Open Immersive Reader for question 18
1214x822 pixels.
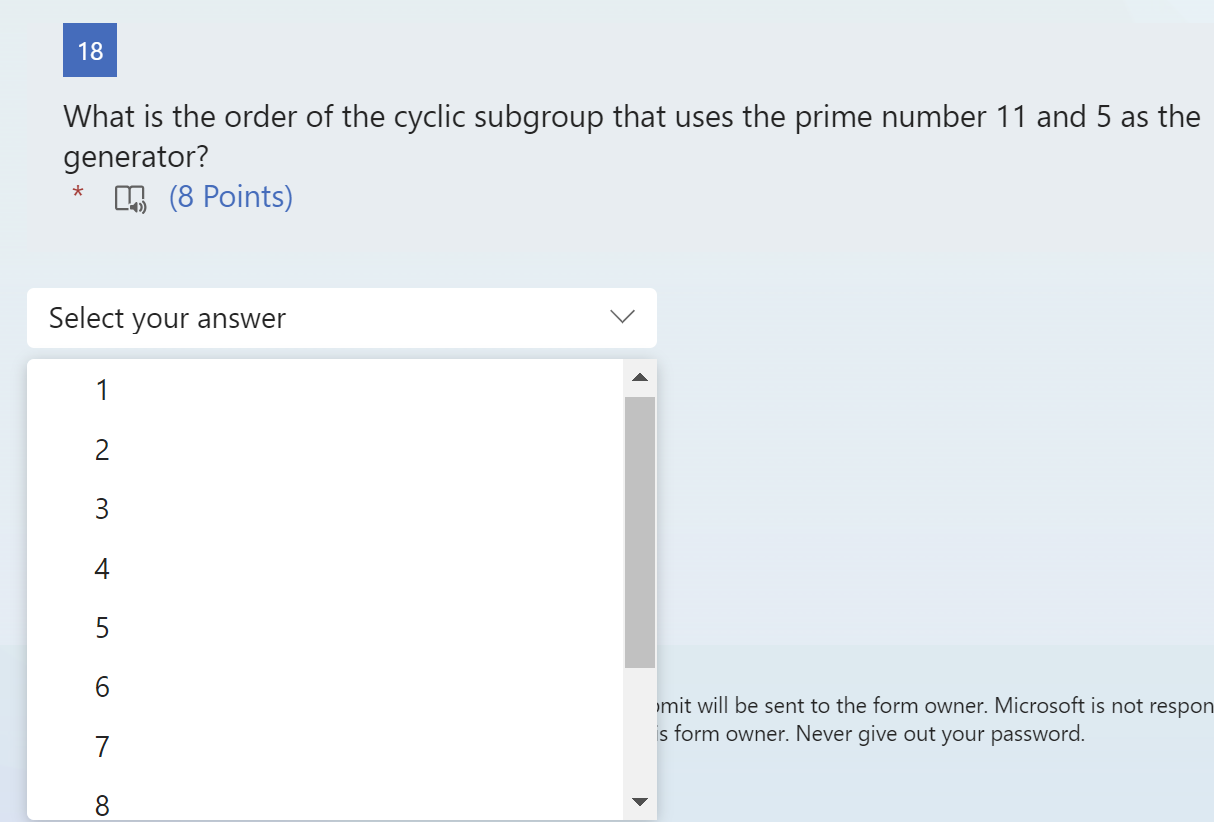point(130,198)
